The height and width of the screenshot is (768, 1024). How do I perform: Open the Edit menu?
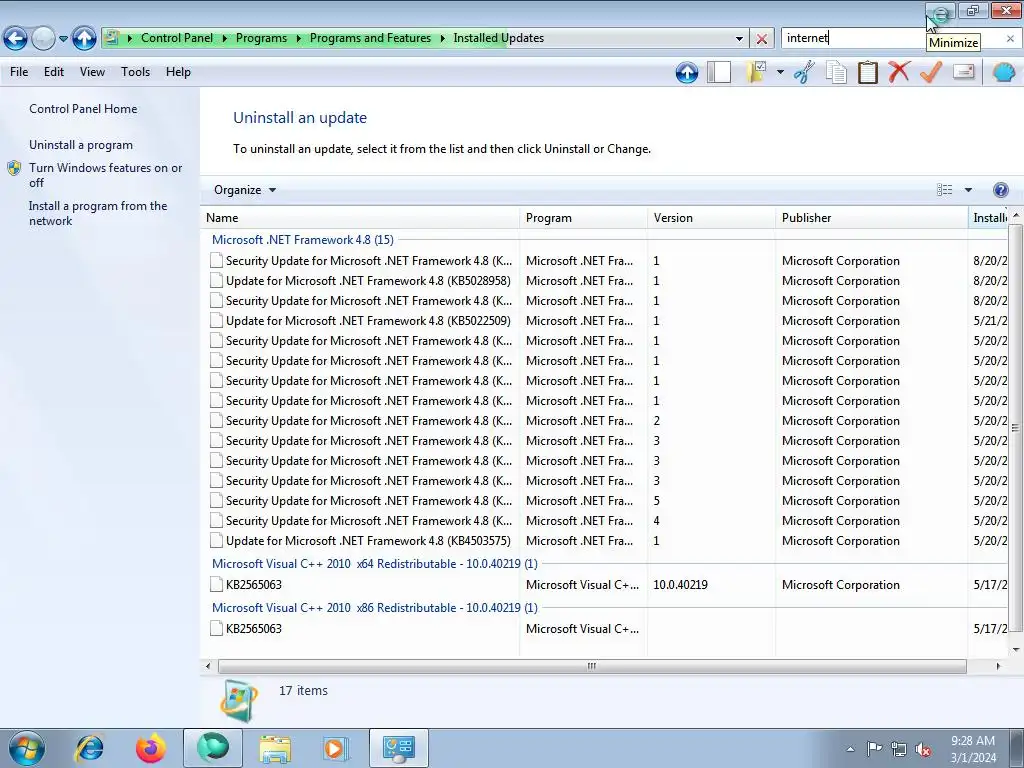[x=54, y=72]
